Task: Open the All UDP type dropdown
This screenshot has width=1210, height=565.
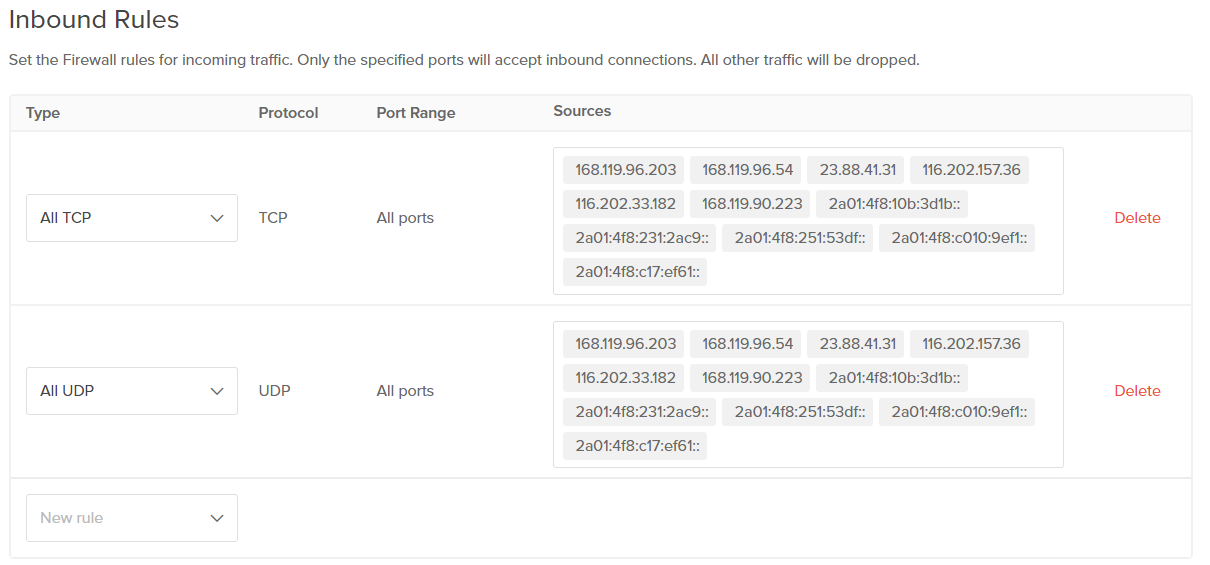Action: [131, 391]
